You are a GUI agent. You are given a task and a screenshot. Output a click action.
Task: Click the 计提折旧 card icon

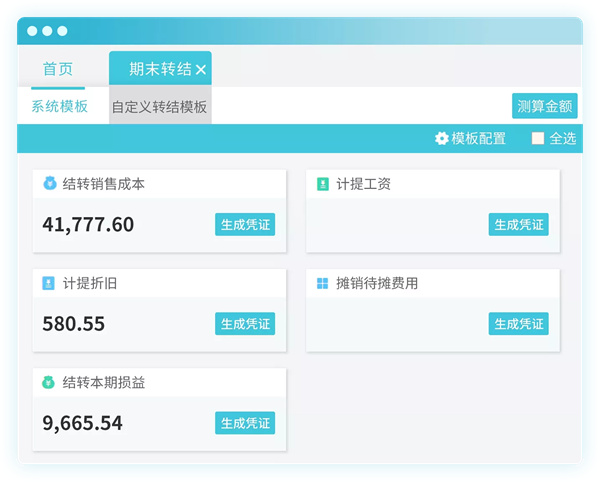(x=49, y=283)
